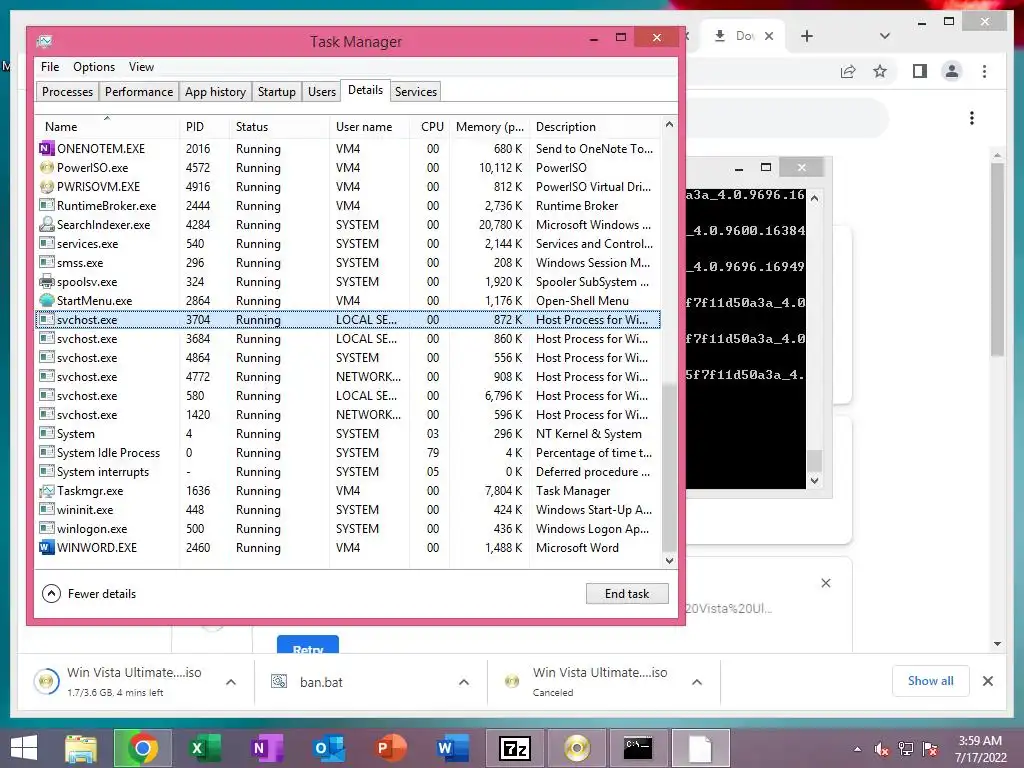Open 7-Zip from taskbar
The height and width of the screenshot is (768, 1024).
coord(514,748)
